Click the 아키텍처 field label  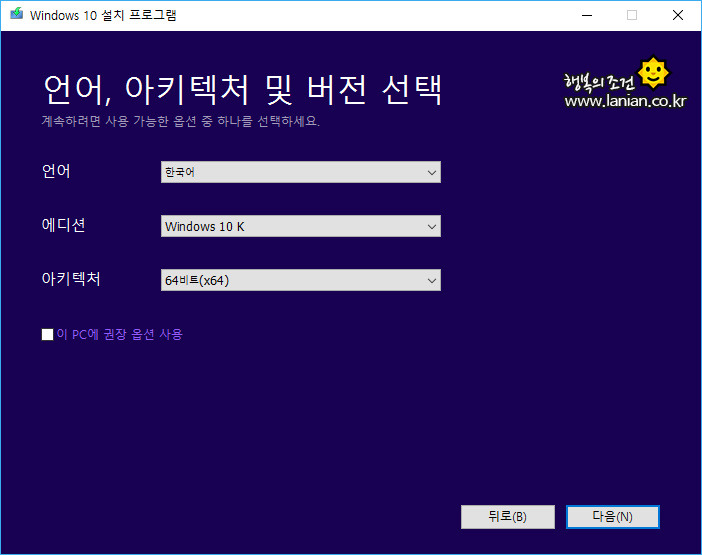click(x=71, y=278)
